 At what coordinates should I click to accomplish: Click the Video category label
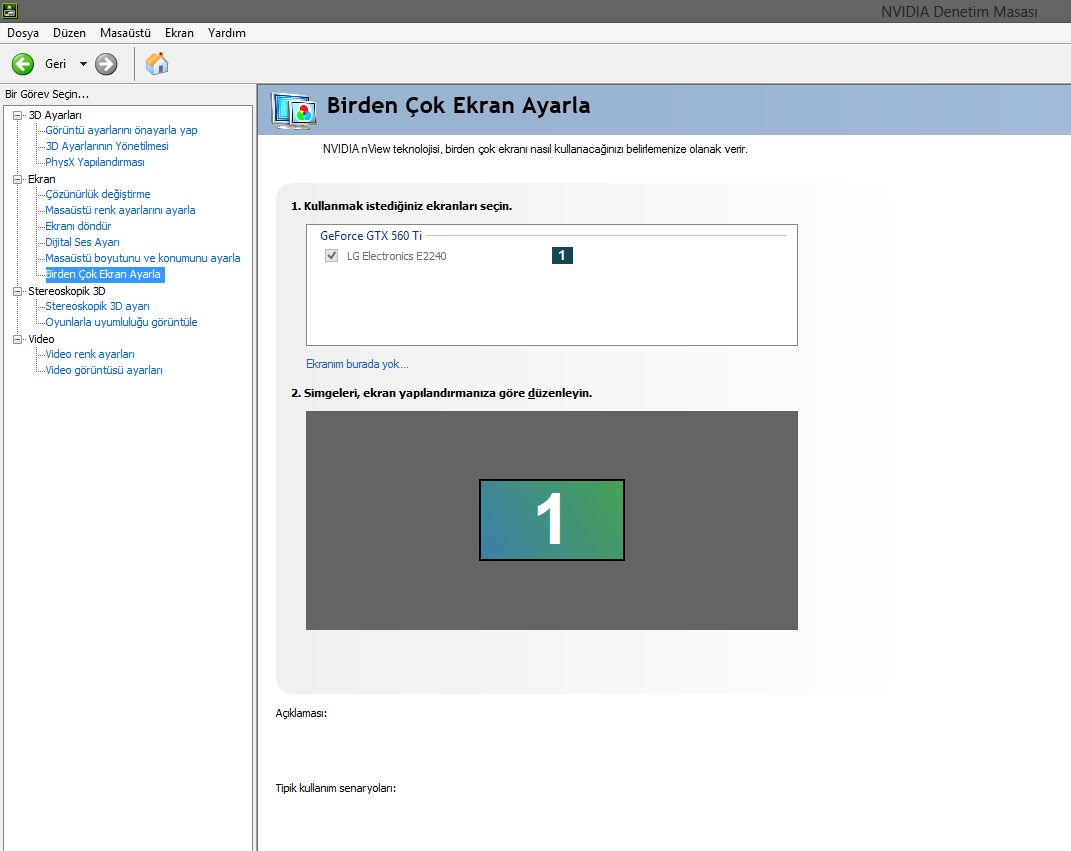(x=41, y=339)
